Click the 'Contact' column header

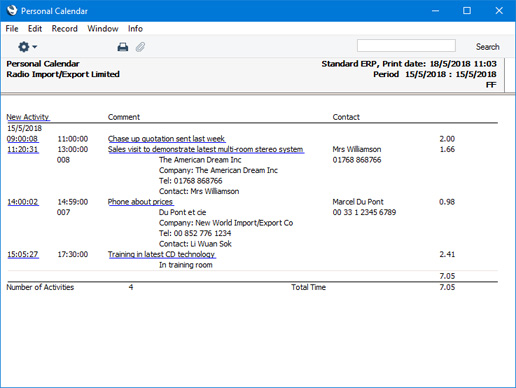(346, 117)
